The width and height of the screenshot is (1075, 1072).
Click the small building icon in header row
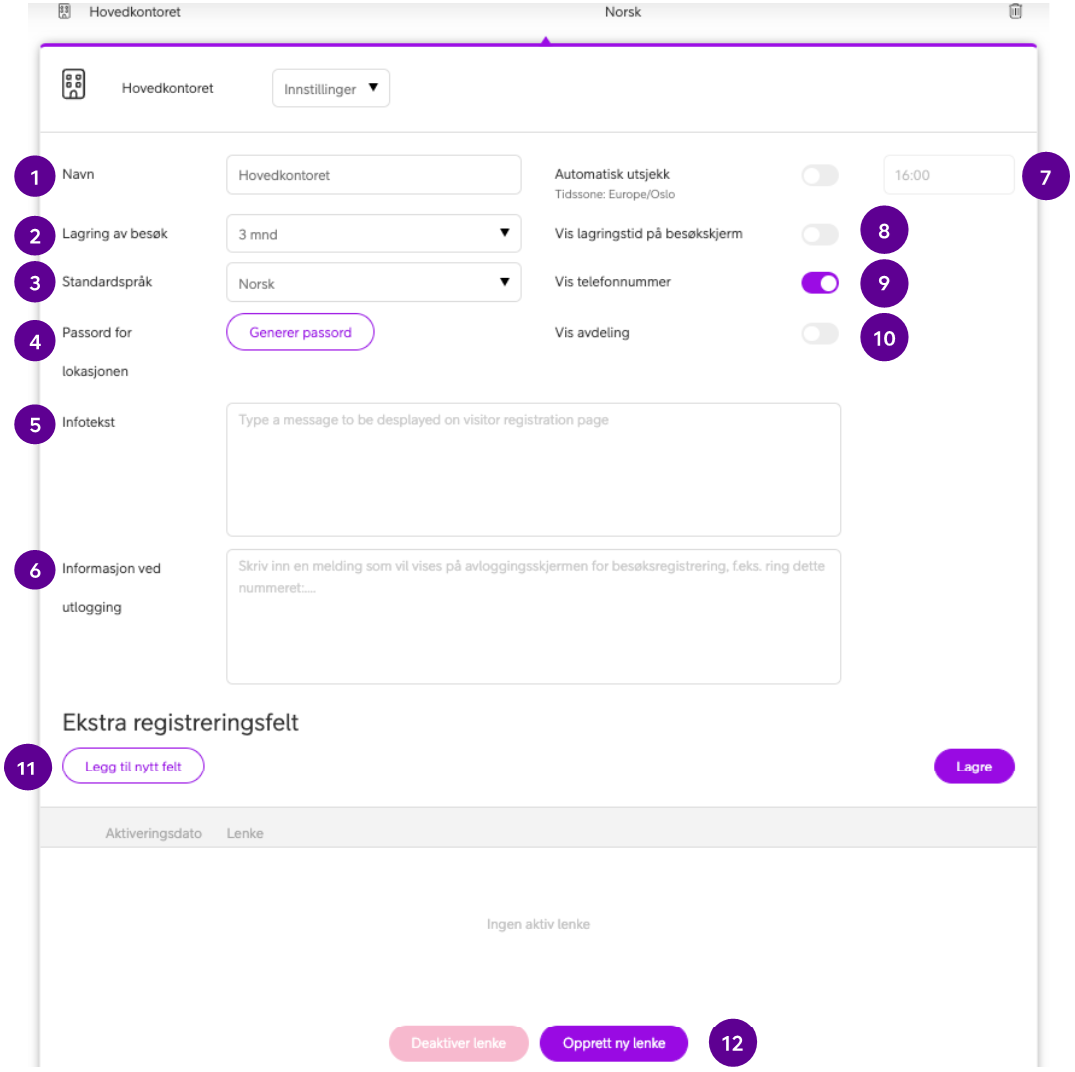coord(64,11)
